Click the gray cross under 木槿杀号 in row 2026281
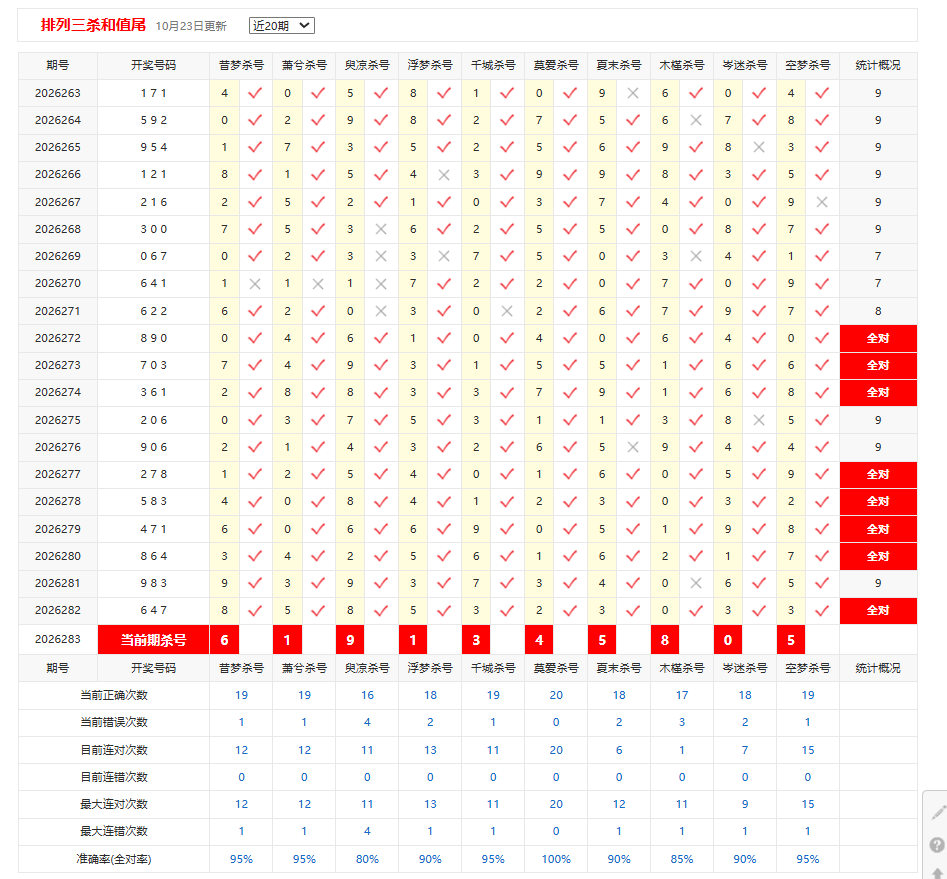Image resolution: width=947 pixels, height=879 pixels. 696,583
